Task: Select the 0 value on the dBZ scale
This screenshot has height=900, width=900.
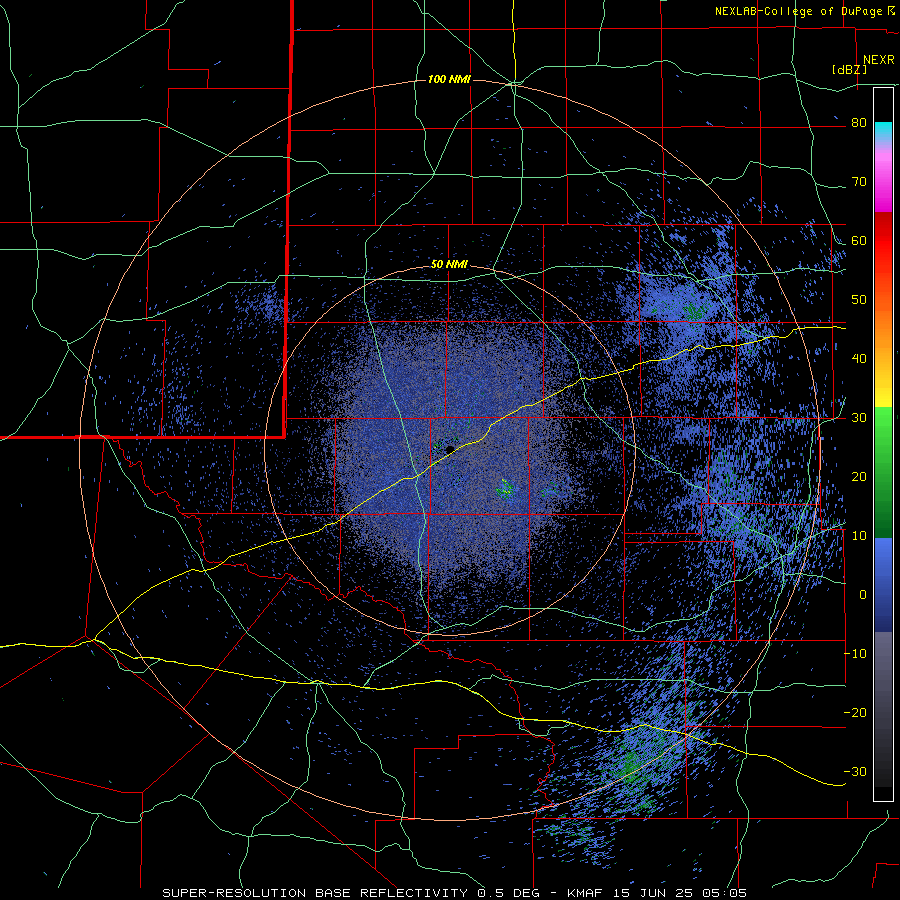Action: [863, 595]
